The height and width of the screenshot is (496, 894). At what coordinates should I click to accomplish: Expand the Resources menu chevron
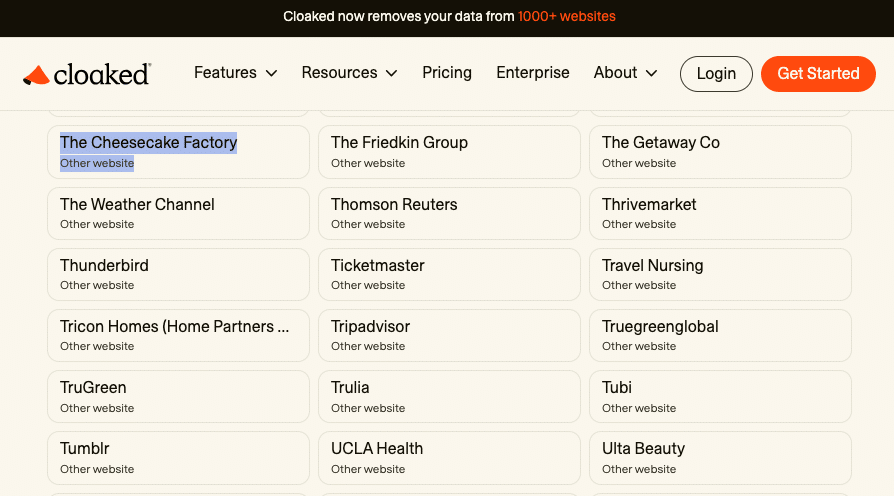[392, 74]
